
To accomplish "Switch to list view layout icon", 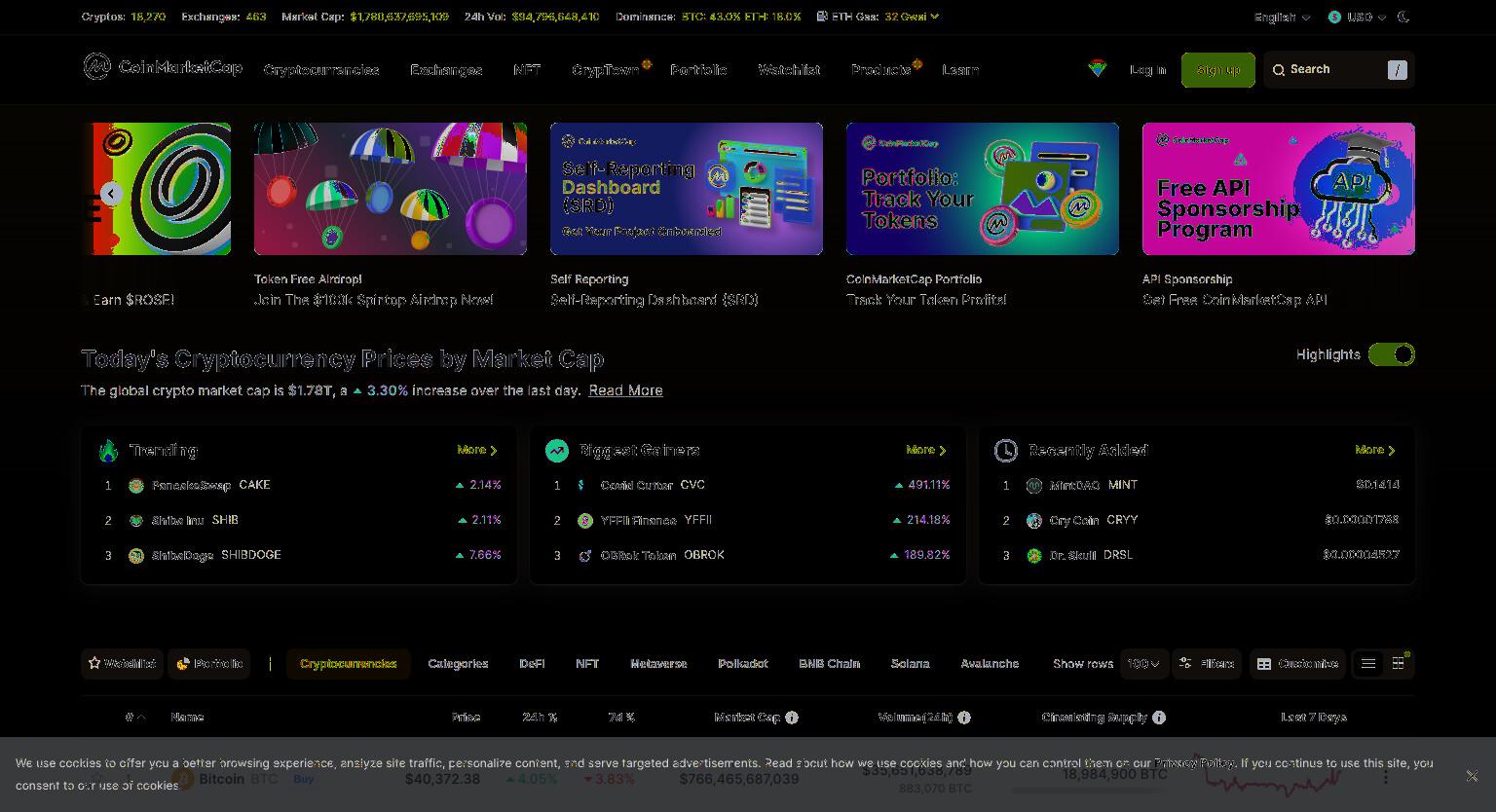I will [x=1368, y=664].
